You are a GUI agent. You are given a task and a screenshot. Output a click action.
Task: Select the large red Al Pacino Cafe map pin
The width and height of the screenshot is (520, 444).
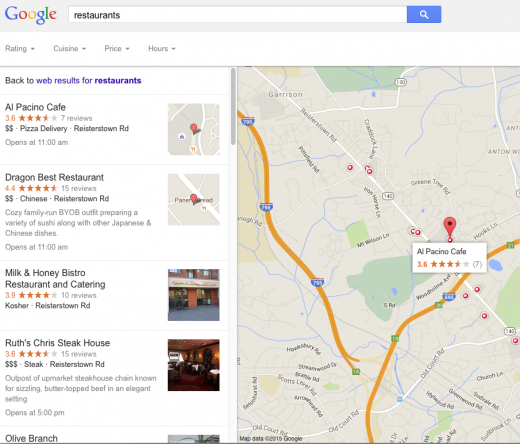(450, 229)
